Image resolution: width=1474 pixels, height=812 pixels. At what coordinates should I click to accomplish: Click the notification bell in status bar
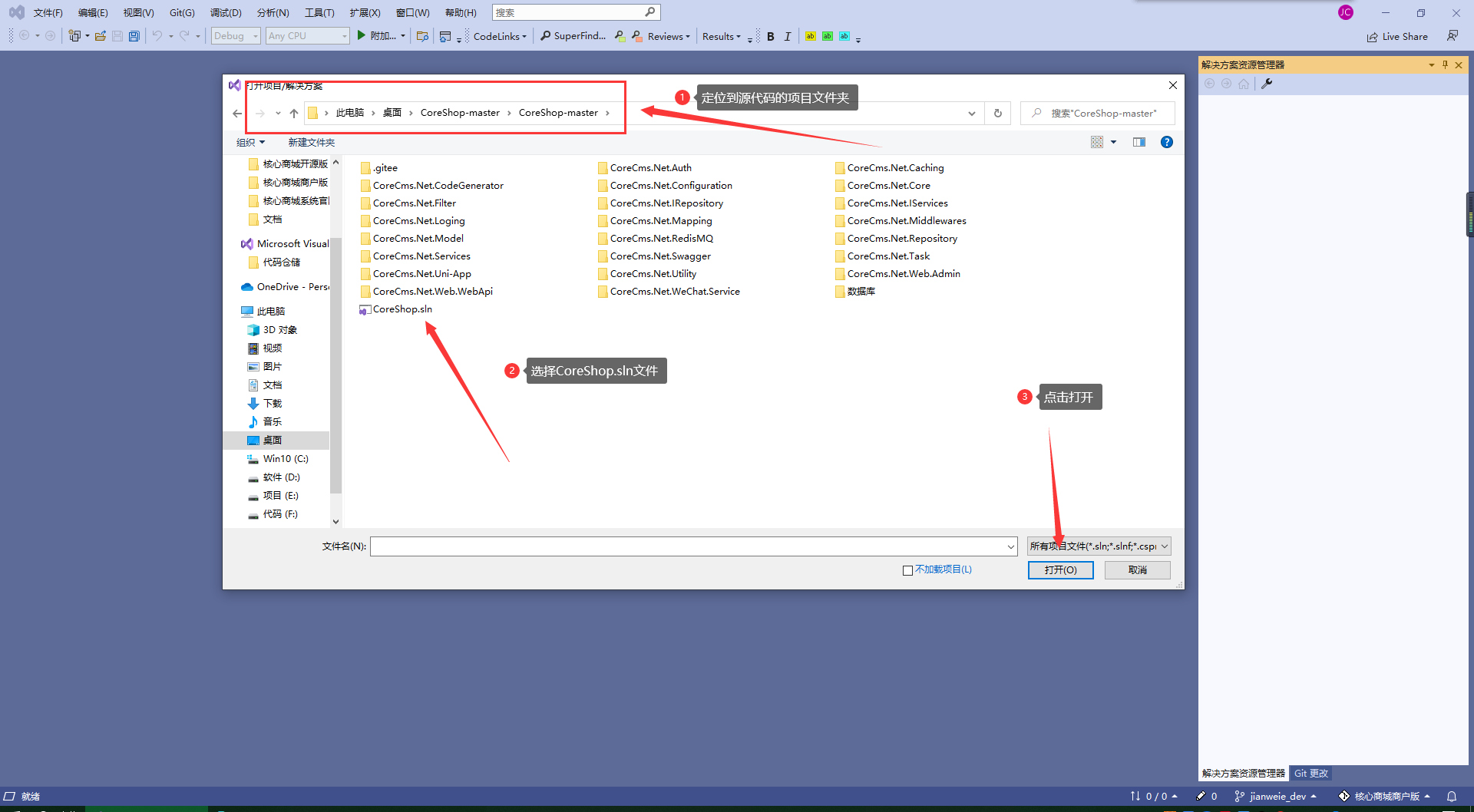1451,796
